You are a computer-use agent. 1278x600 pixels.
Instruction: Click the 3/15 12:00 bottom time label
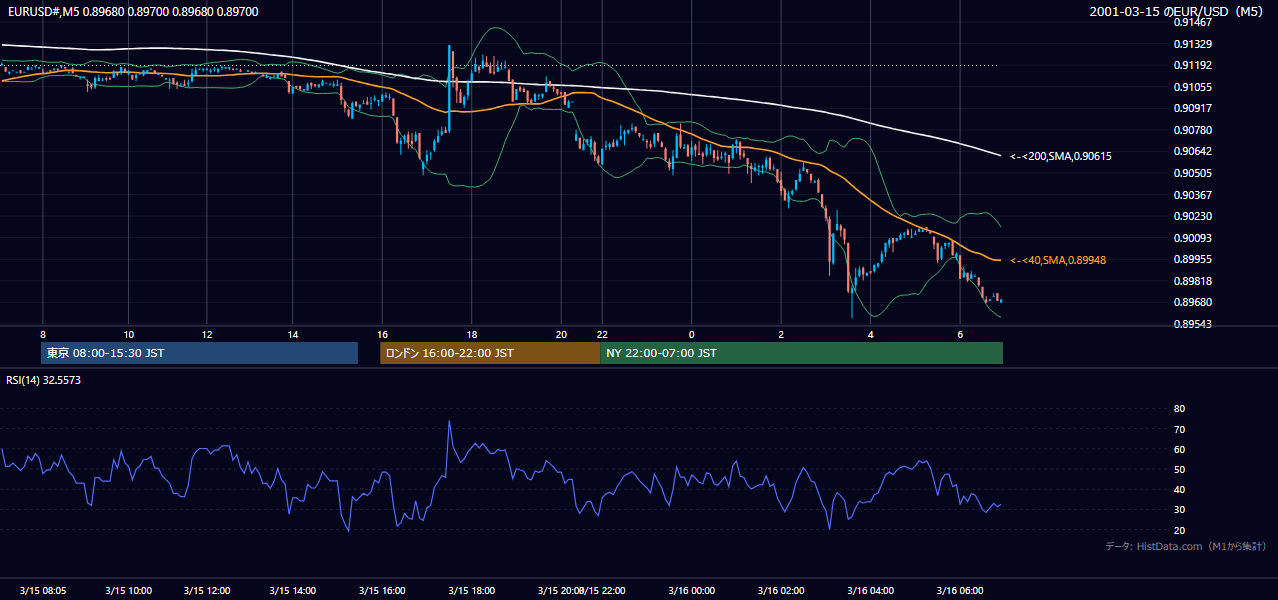[x=206, y=591]
